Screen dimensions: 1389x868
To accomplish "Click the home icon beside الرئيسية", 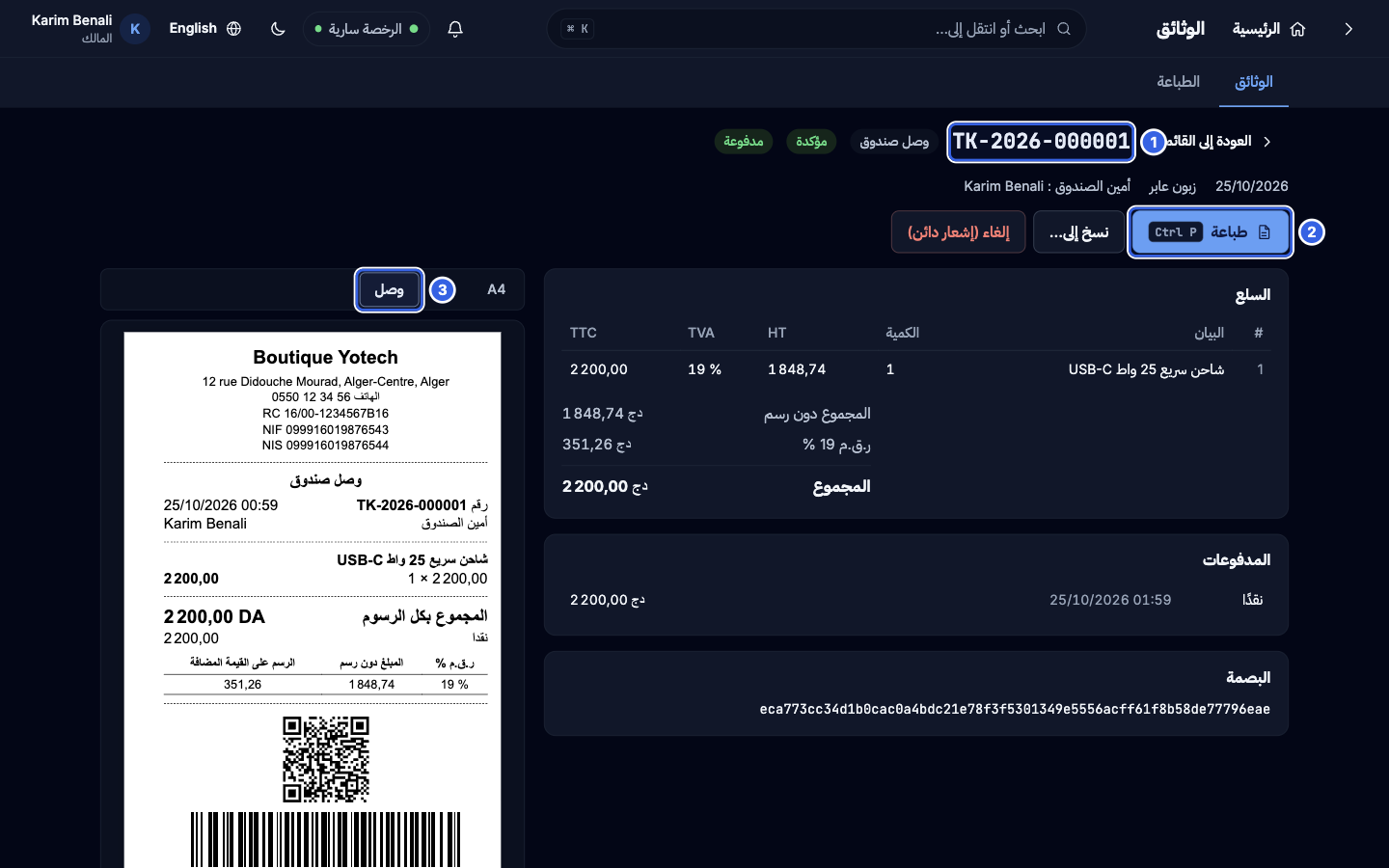I will tap(1297, 29).
